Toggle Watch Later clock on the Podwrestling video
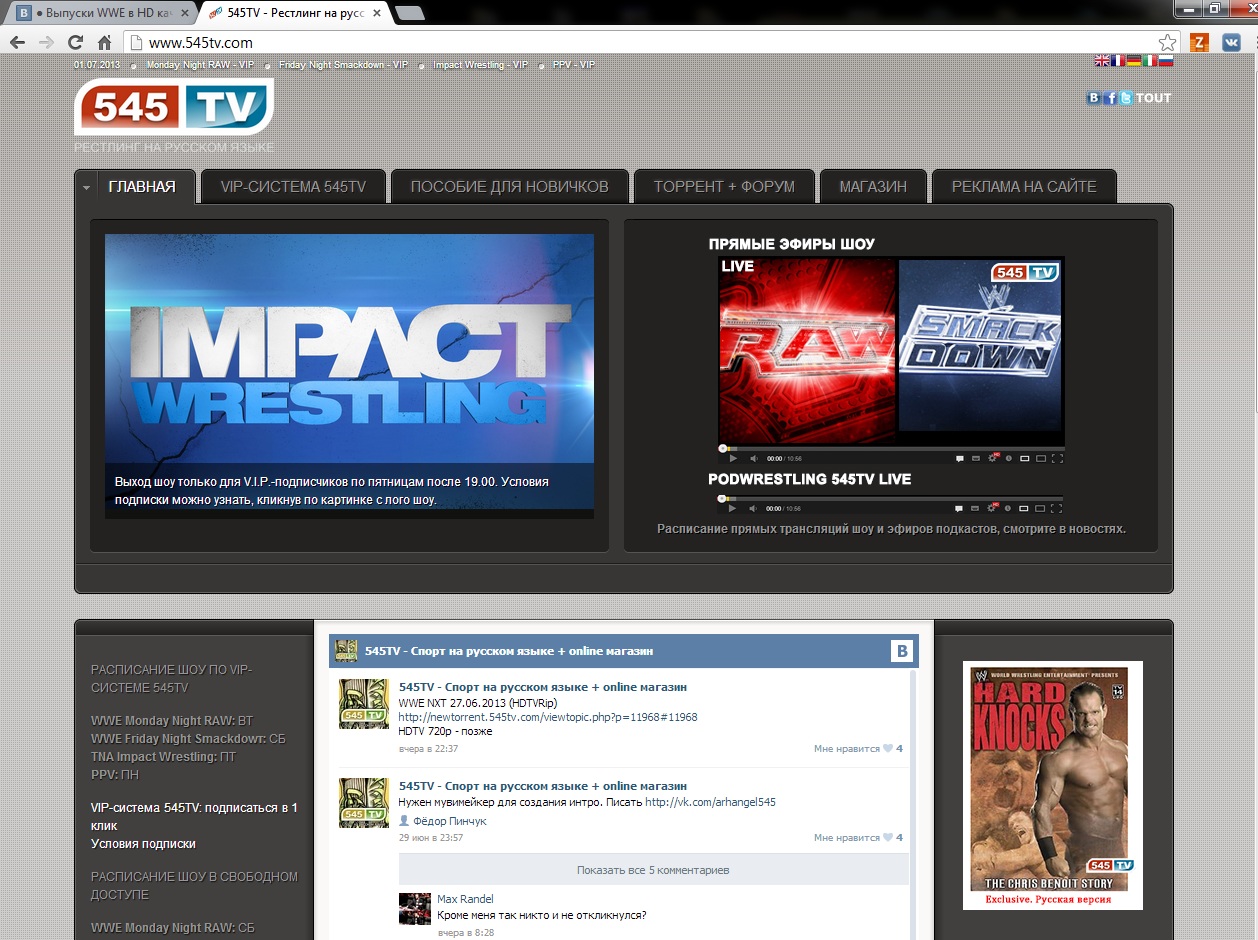Image resolution: width=1258 pixels, height=940 pixels. click(x=1008, y=508)
